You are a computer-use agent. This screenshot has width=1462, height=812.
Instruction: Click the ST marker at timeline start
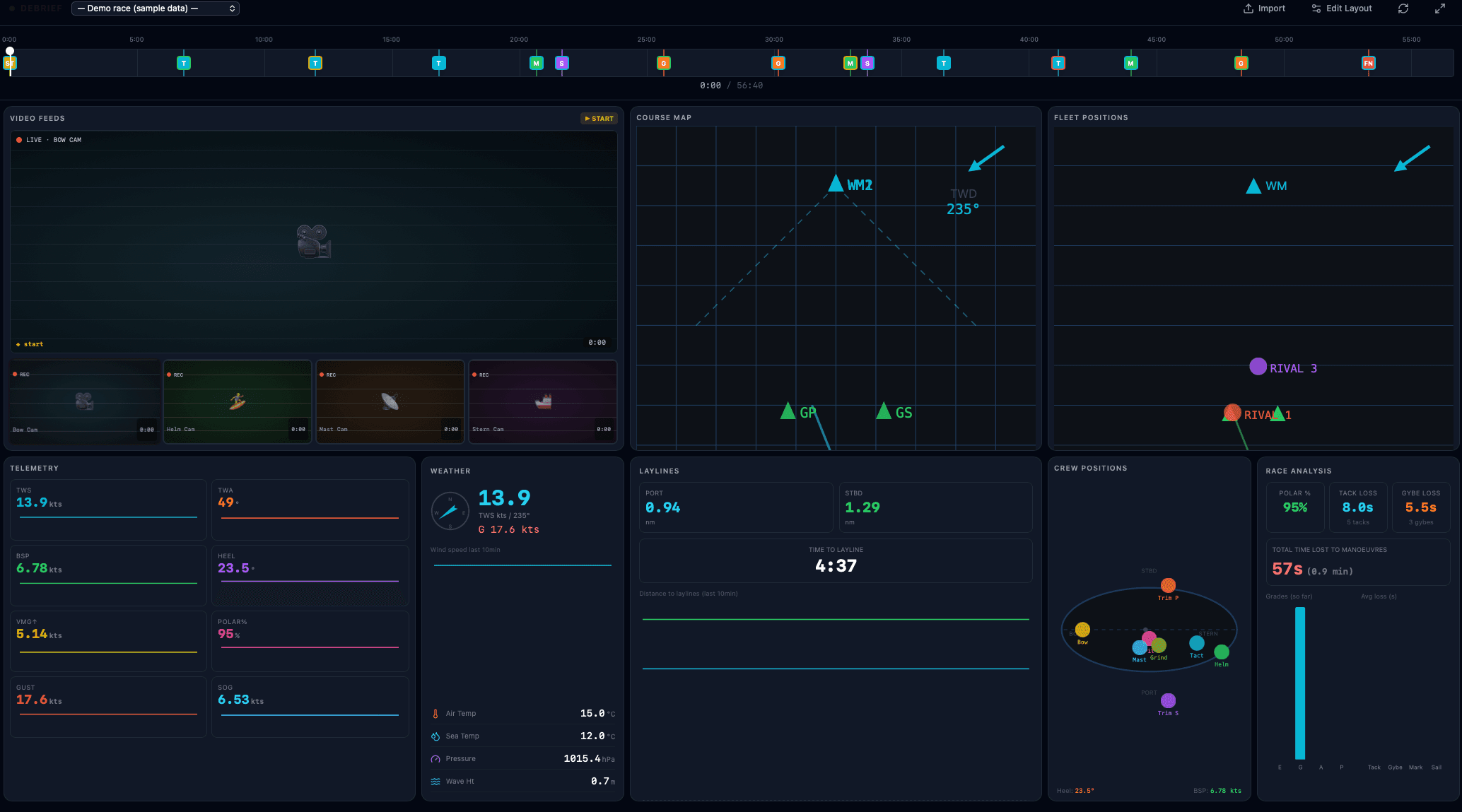coord(9,63)
